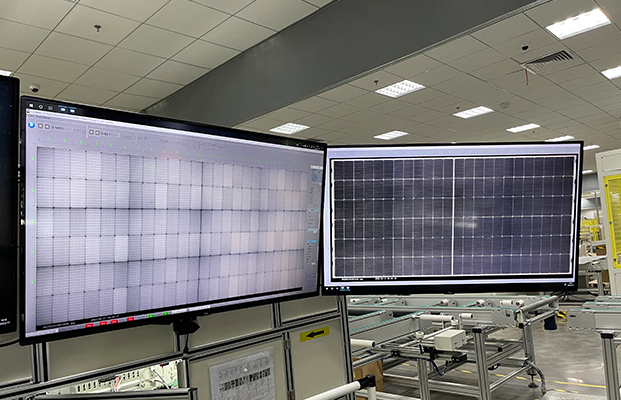Click left green indicator in left monitor status bar
The image size is (621, 400).
pyautogui.click(x=151, y=316)
